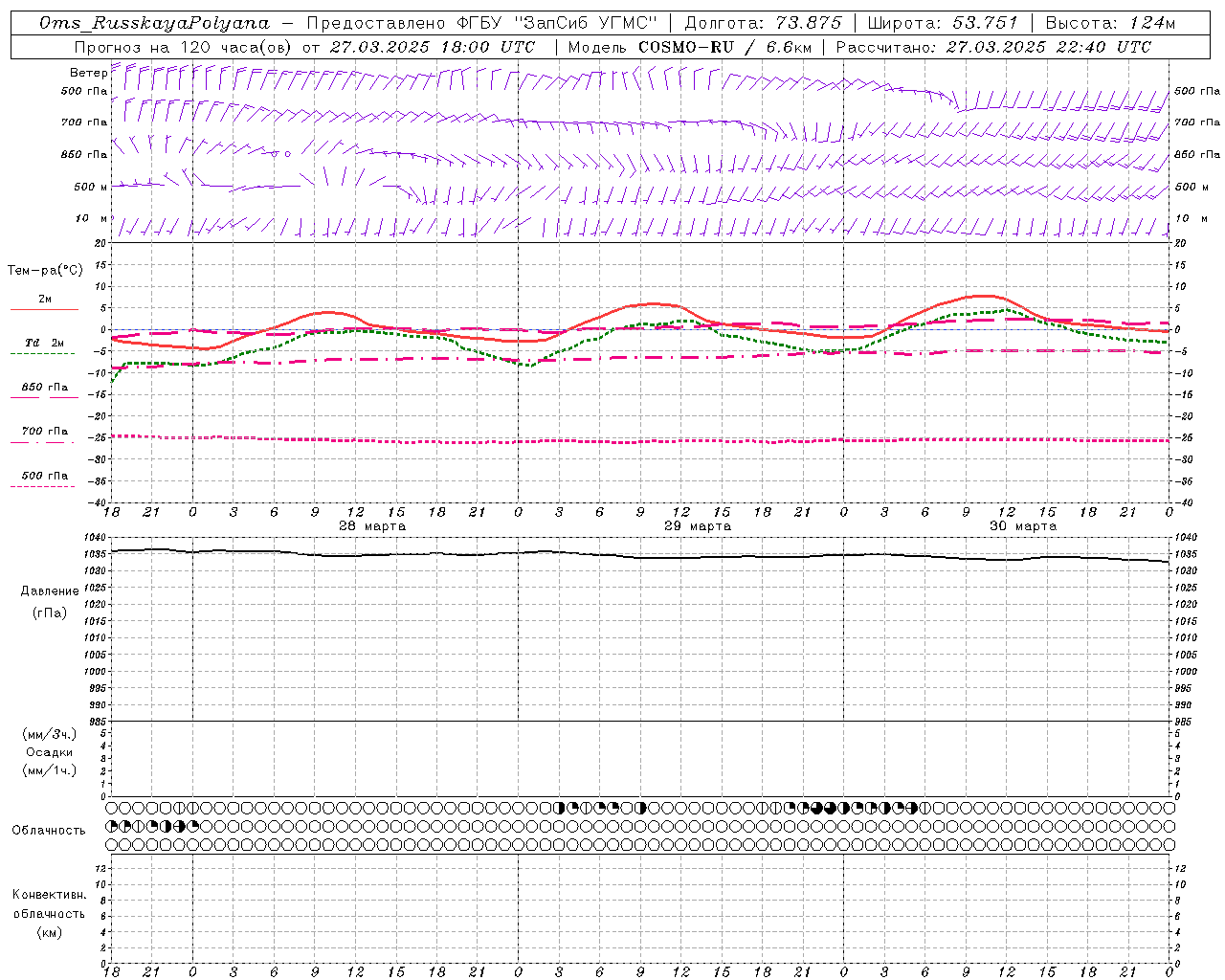Screen dimensions: 1225x980
Task: Click the forecast start 27.03.2025 18:00 UTC
Action: click(432, 46)
